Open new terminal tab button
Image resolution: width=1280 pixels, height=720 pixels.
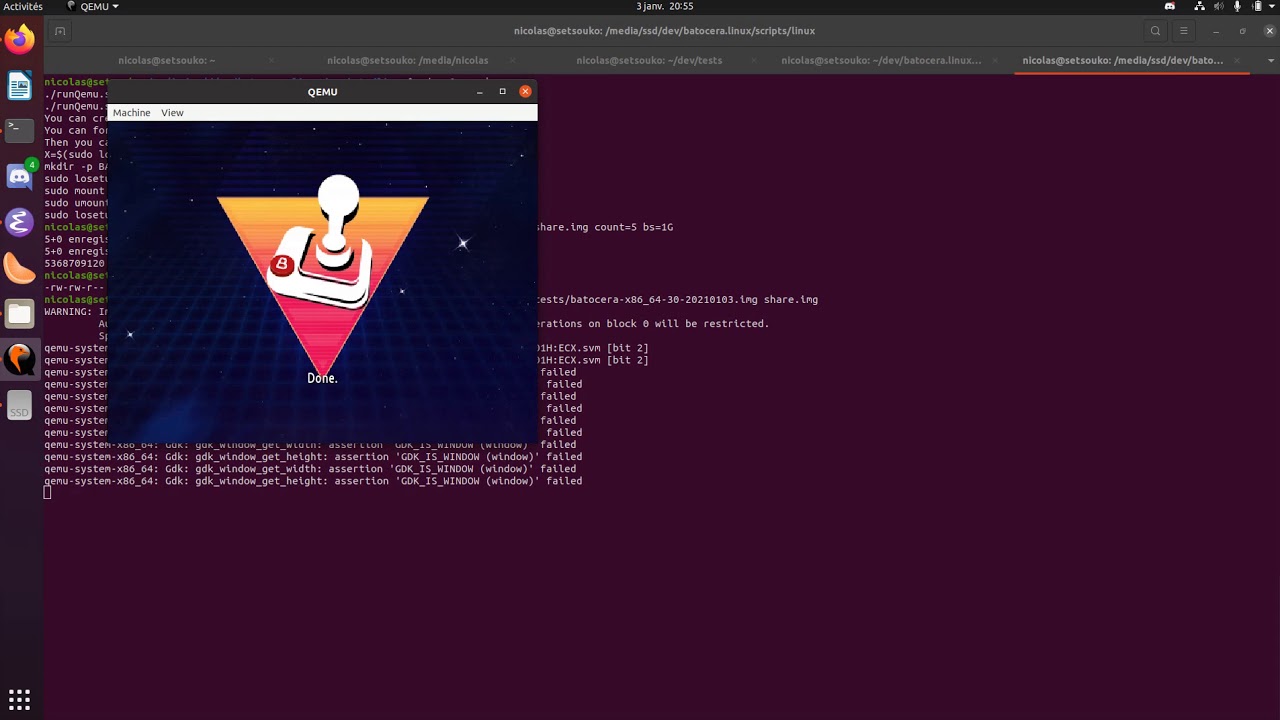tap(60, 31)
